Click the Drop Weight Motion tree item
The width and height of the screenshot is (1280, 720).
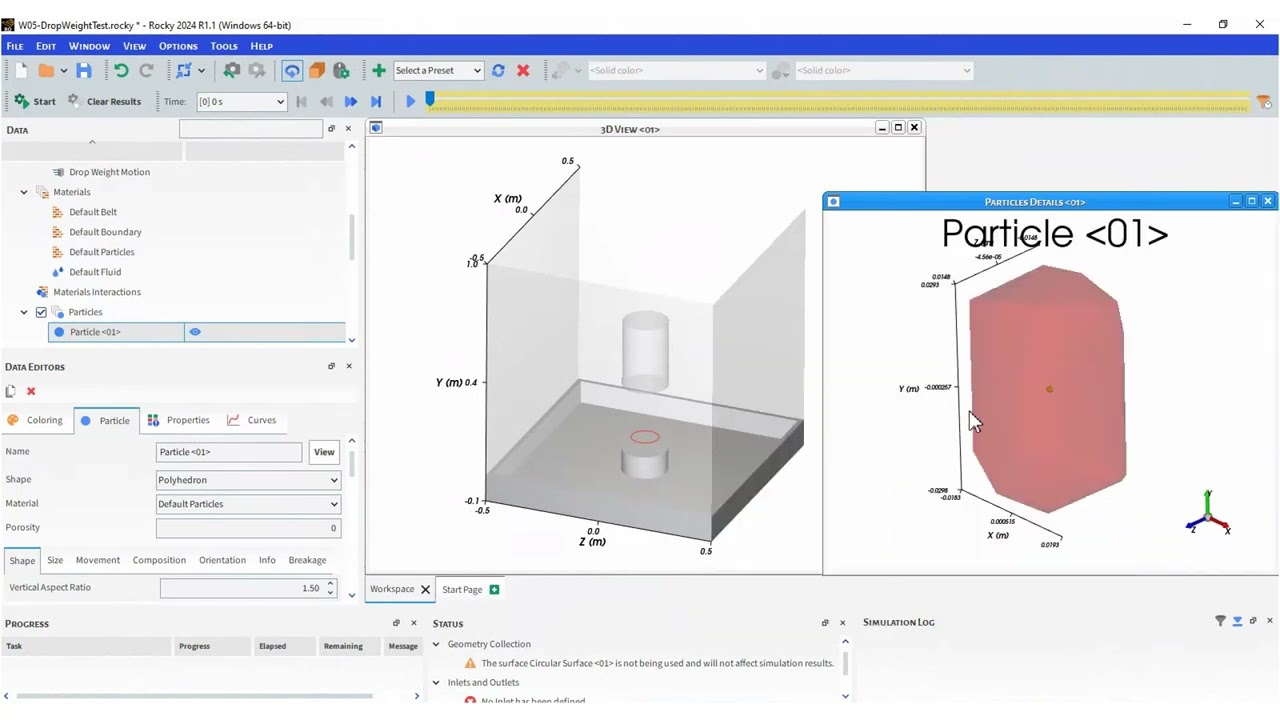click(109, 172)
